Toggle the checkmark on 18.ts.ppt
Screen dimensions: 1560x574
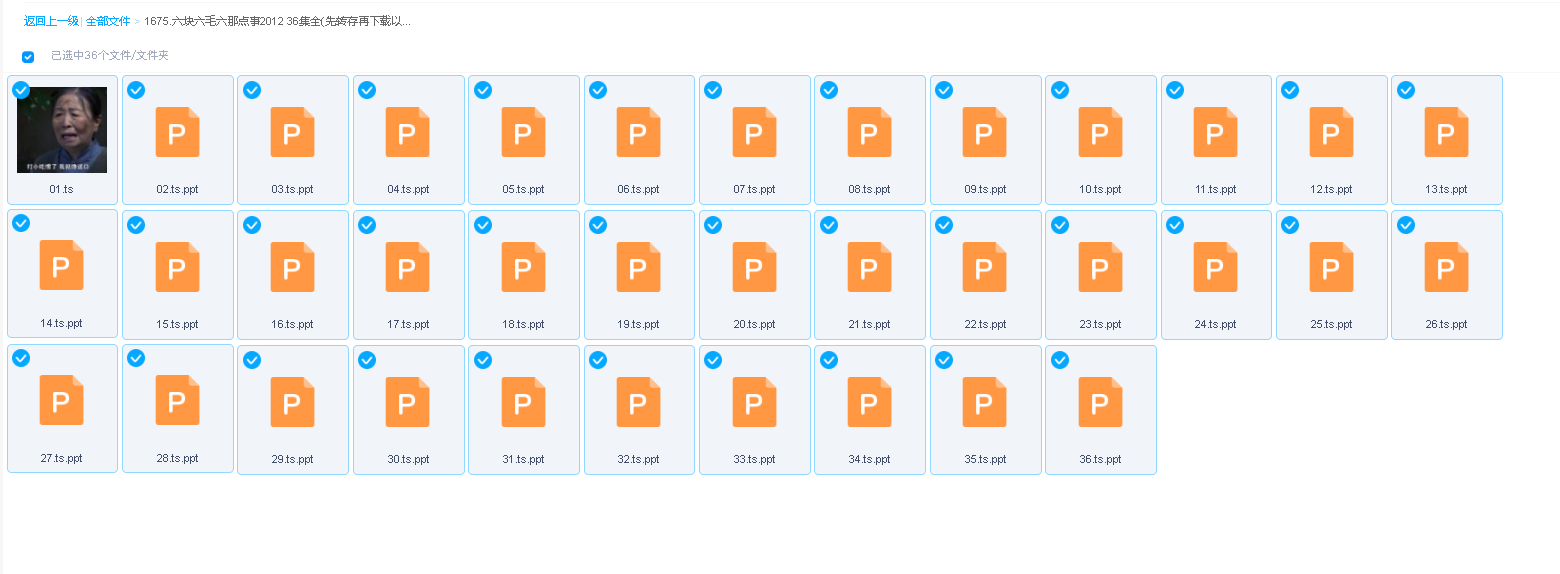pyautogui.click(x=483, y=225)
